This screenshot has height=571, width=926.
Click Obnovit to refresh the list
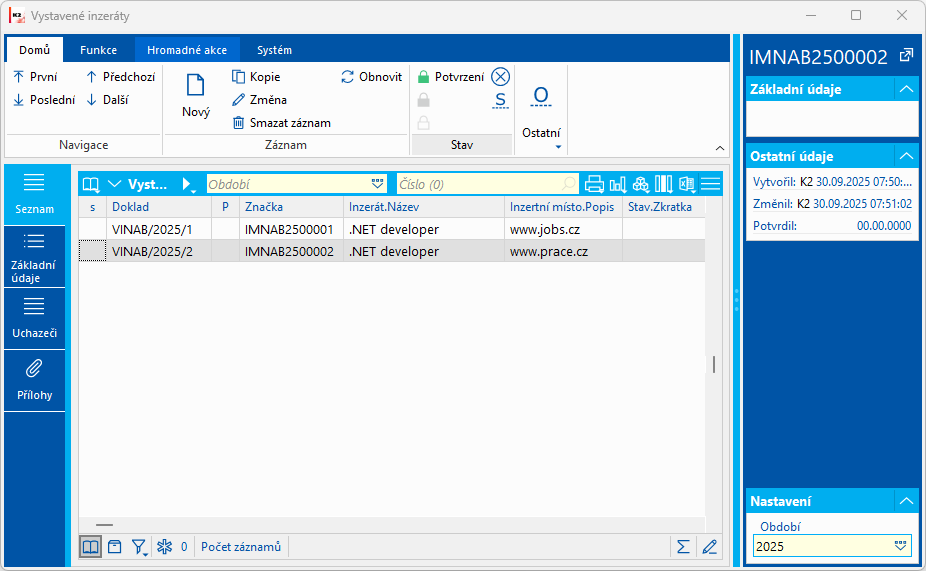click(371, 77)
